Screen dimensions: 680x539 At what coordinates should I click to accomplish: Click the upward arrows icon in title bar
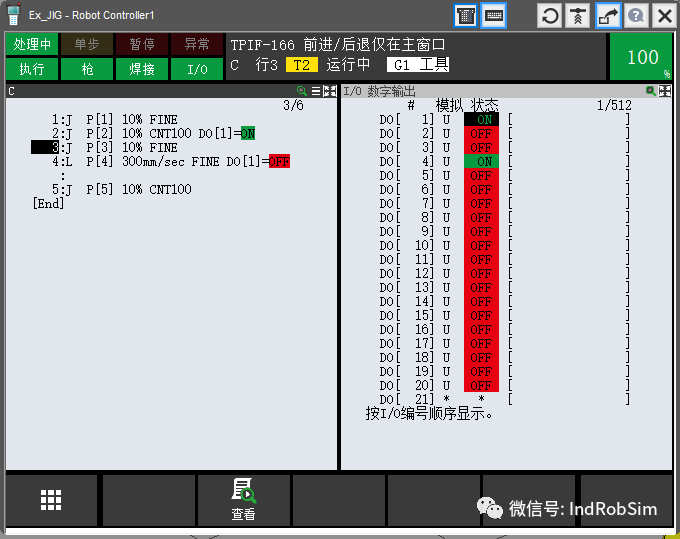coord(578,16)
